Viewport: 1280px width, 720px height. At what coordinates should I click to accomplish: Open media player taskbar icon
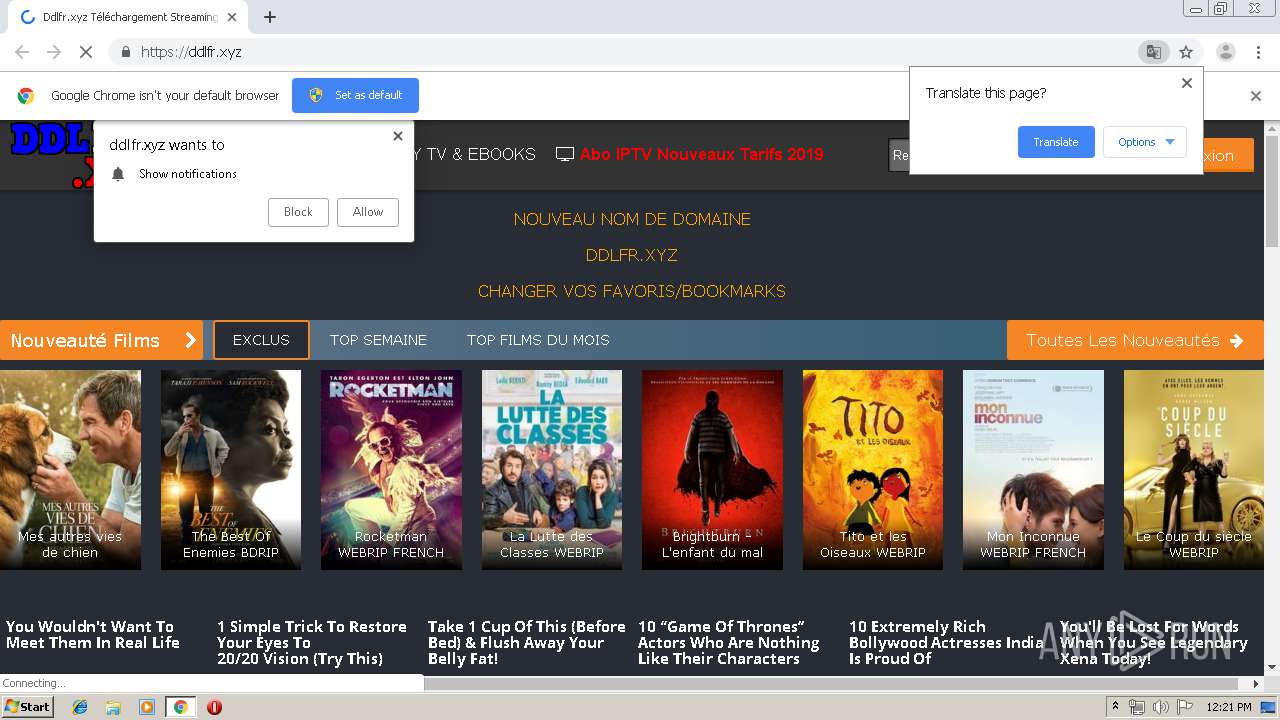[x=147, y=707]
